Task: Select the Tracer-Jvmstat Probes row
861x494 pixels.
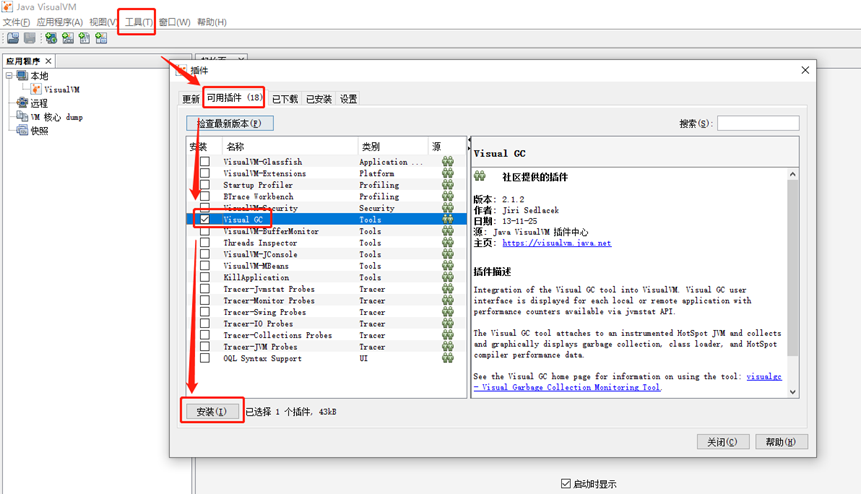Action: tap(326, 289)
